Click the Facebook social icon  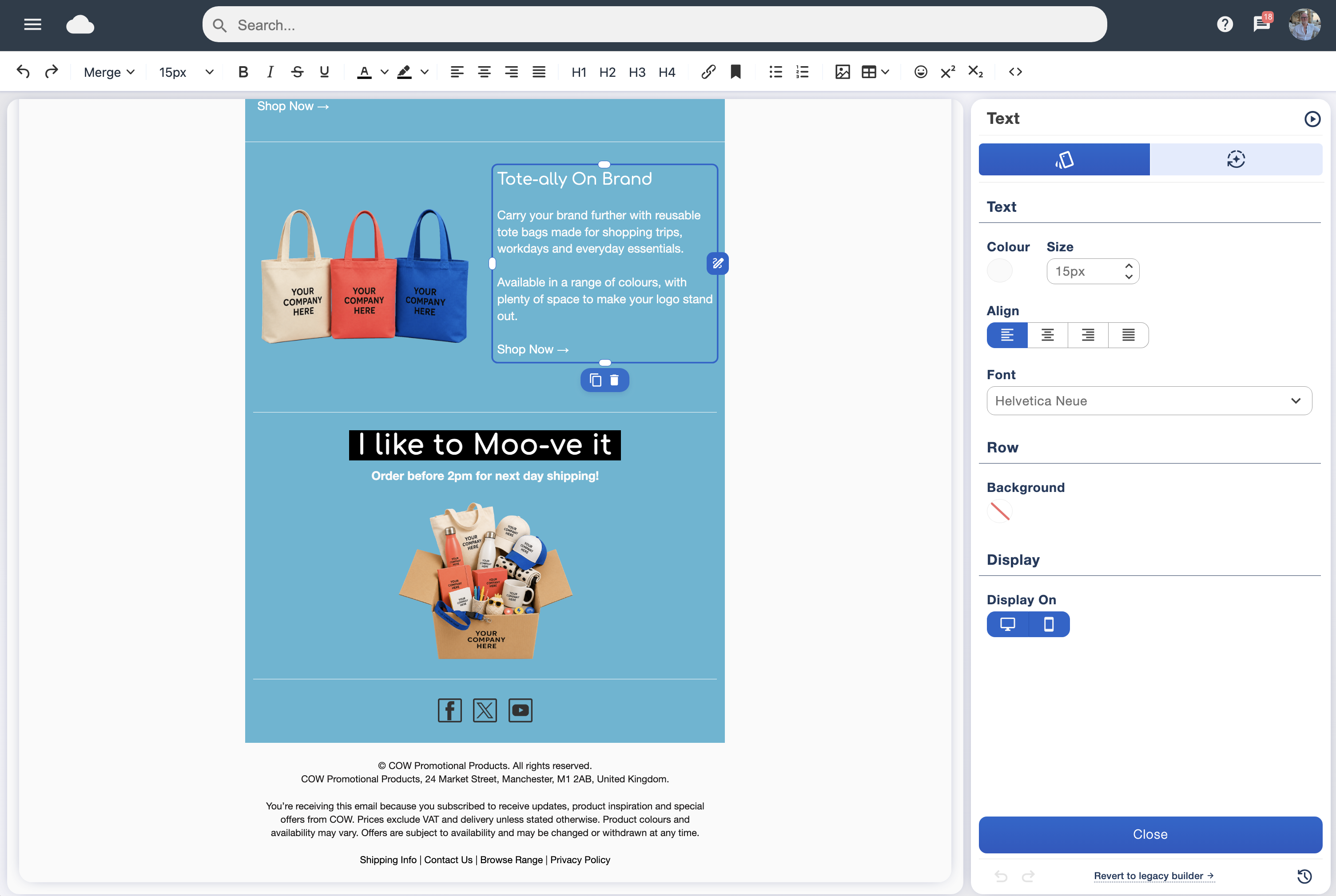(450, 710)
